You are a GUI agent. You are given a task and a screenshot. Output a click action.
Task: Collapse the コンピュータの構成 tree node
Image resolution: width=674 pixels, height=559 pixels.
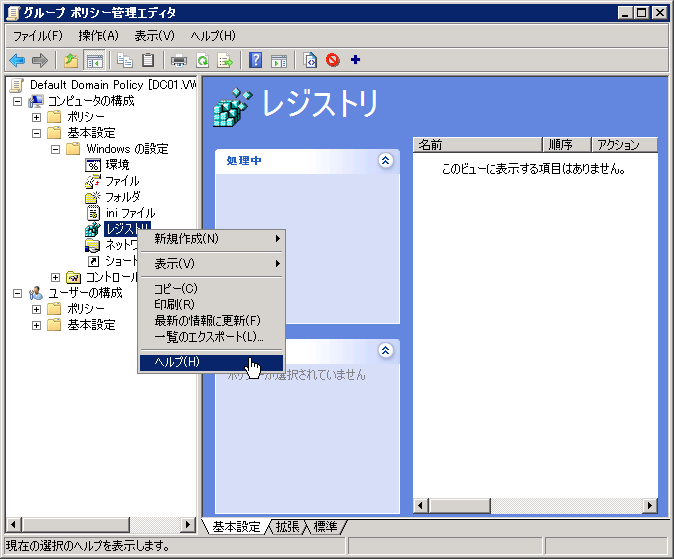[17, 101]
